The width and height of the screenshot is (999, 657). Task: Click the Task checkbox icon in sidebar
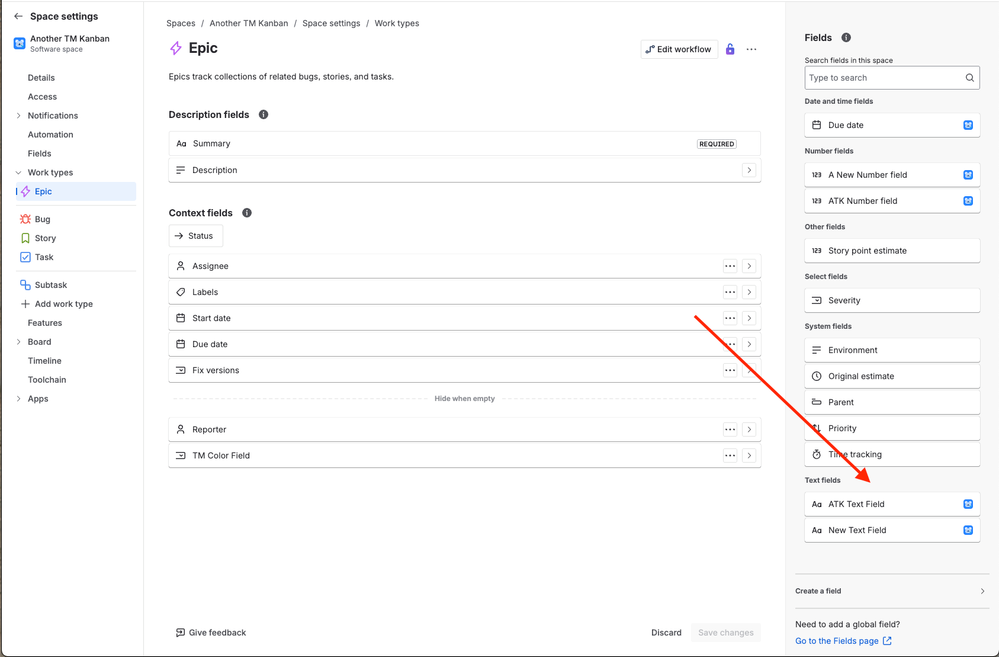pyautogui.click(x=25, y=257)
